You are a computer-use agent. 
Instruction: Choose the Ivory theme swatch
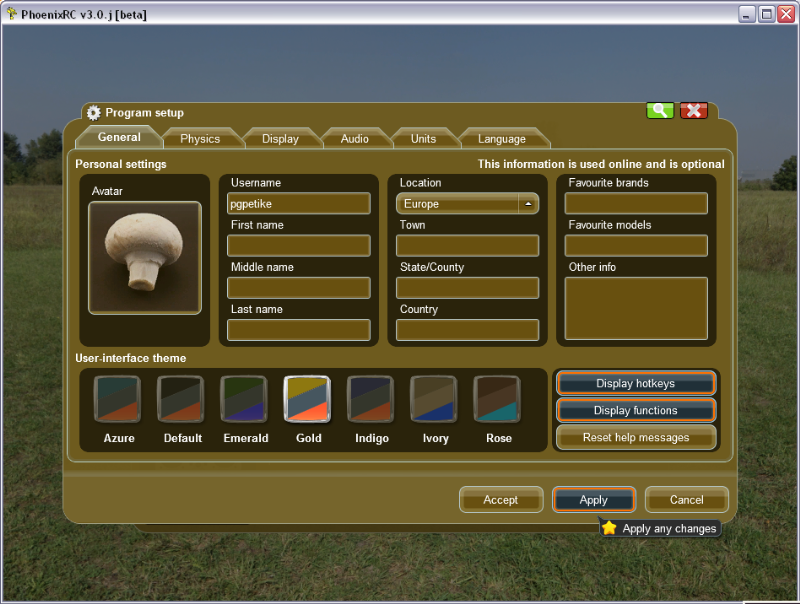[x=434, y=400]
